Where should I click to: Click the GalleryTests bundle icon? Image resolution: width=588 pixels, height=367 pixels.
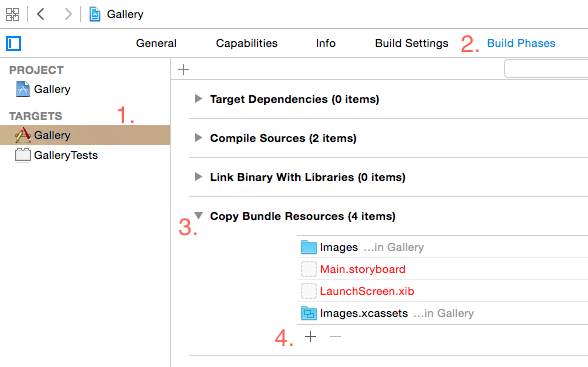(22, 155)
